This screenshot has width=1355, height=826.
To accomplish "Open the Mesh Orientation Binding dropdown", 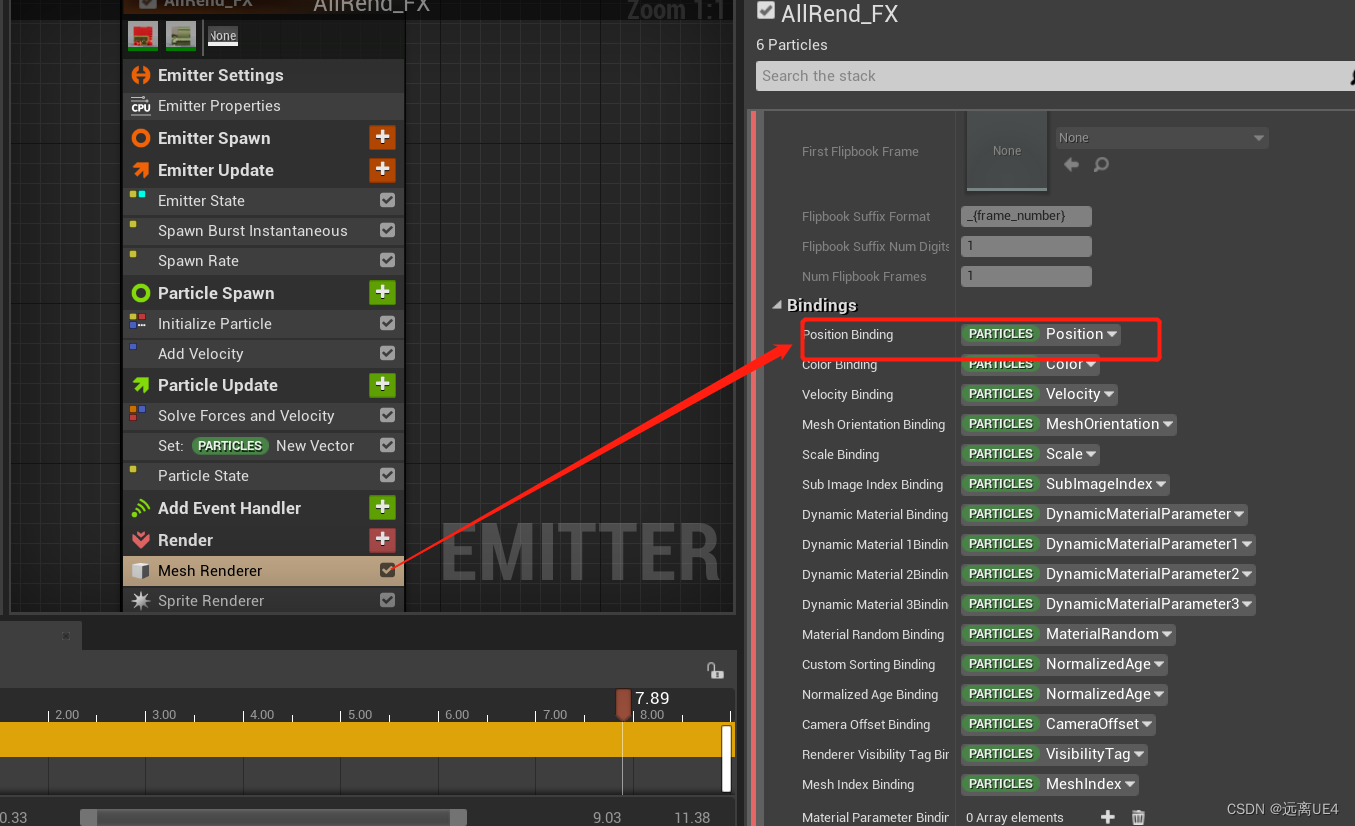I will (1164, 424).
